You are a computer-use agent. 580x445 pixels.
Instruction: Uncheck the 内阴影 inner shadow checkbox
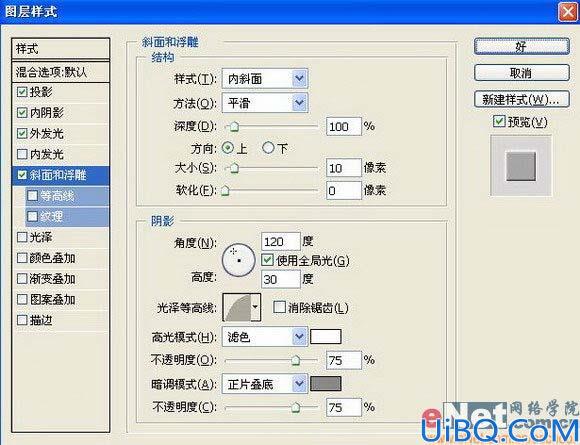pyautogui.click(x=22, y=112)
